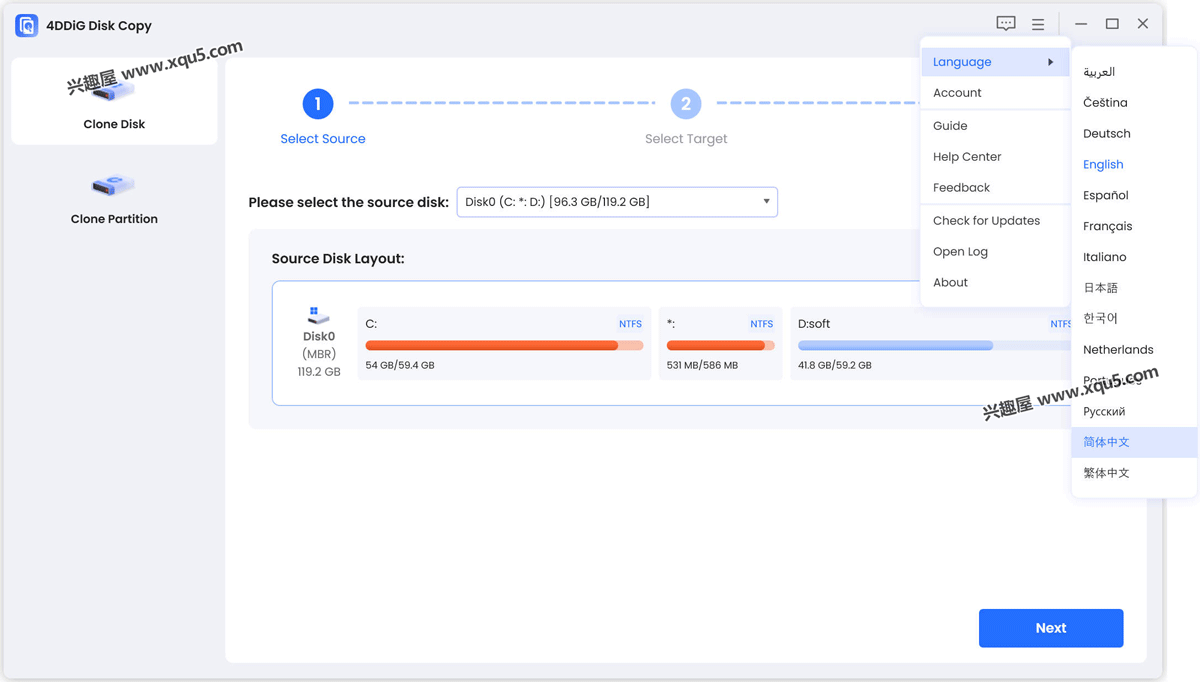1200x682 pixels.
Task: Open the Language menu item
Action: click(x=995, y=62)
